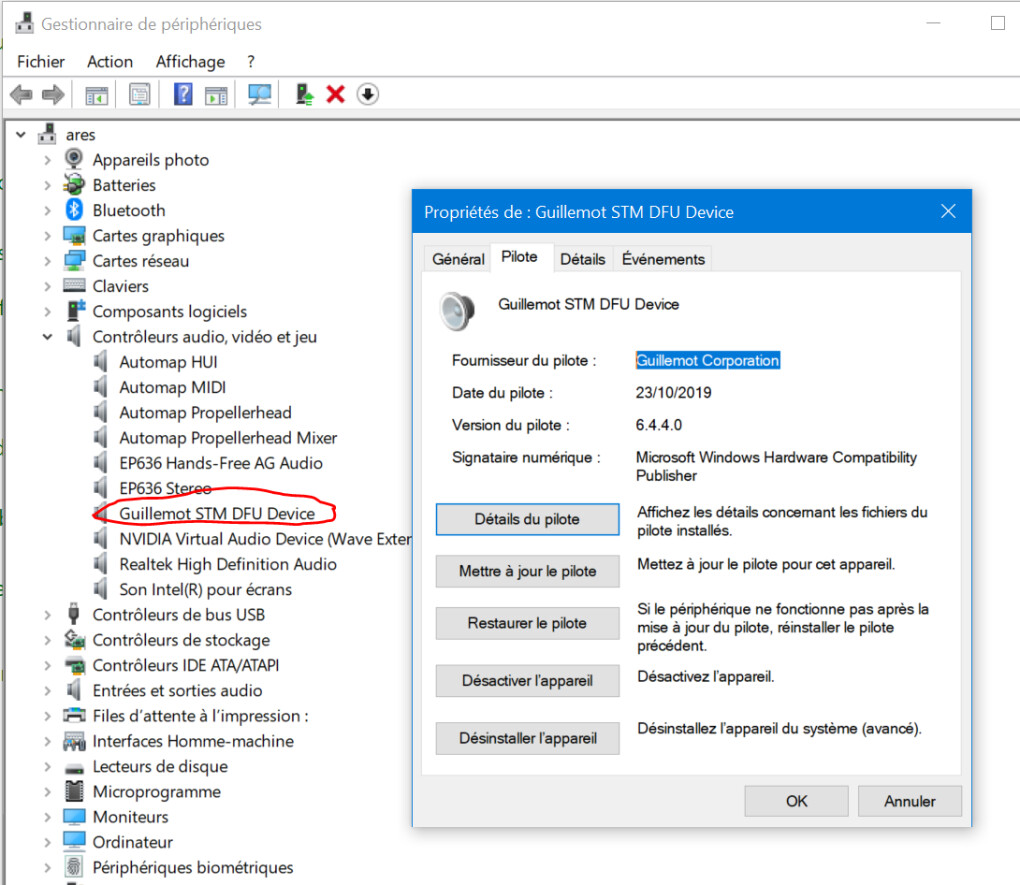Click the driver version 6.4.4.0 text
Screen dimensions: 1020x885
659,425
